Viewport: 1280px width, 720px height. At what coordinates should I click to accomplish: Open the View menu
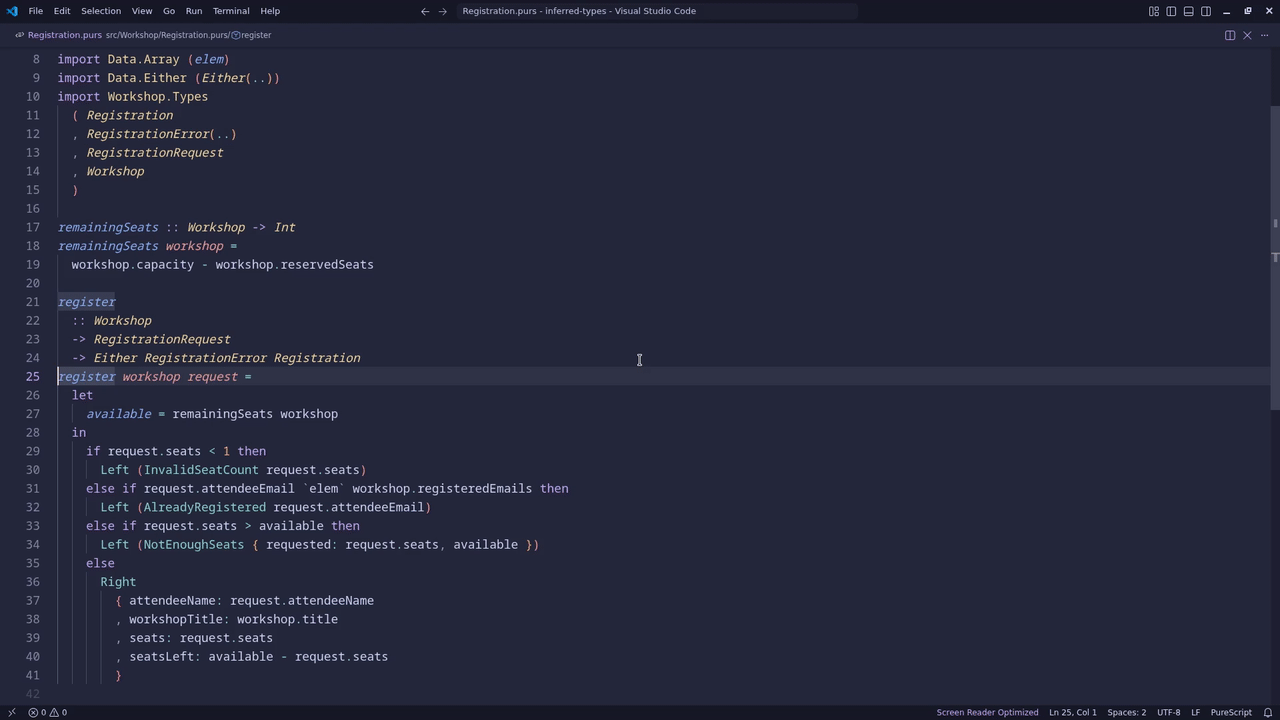pyautogui.click(x=142, y=11)
